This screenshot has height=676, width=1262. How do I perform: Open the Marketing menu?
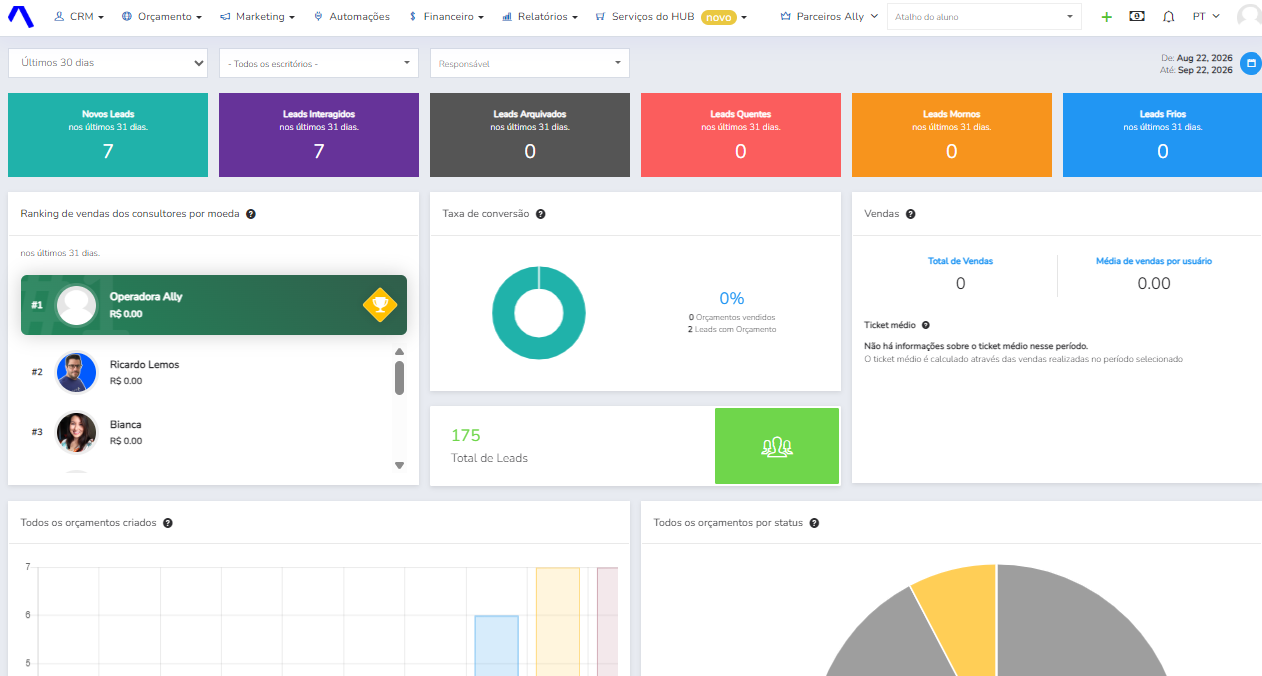pyautogui.click(x=257, y=17)
